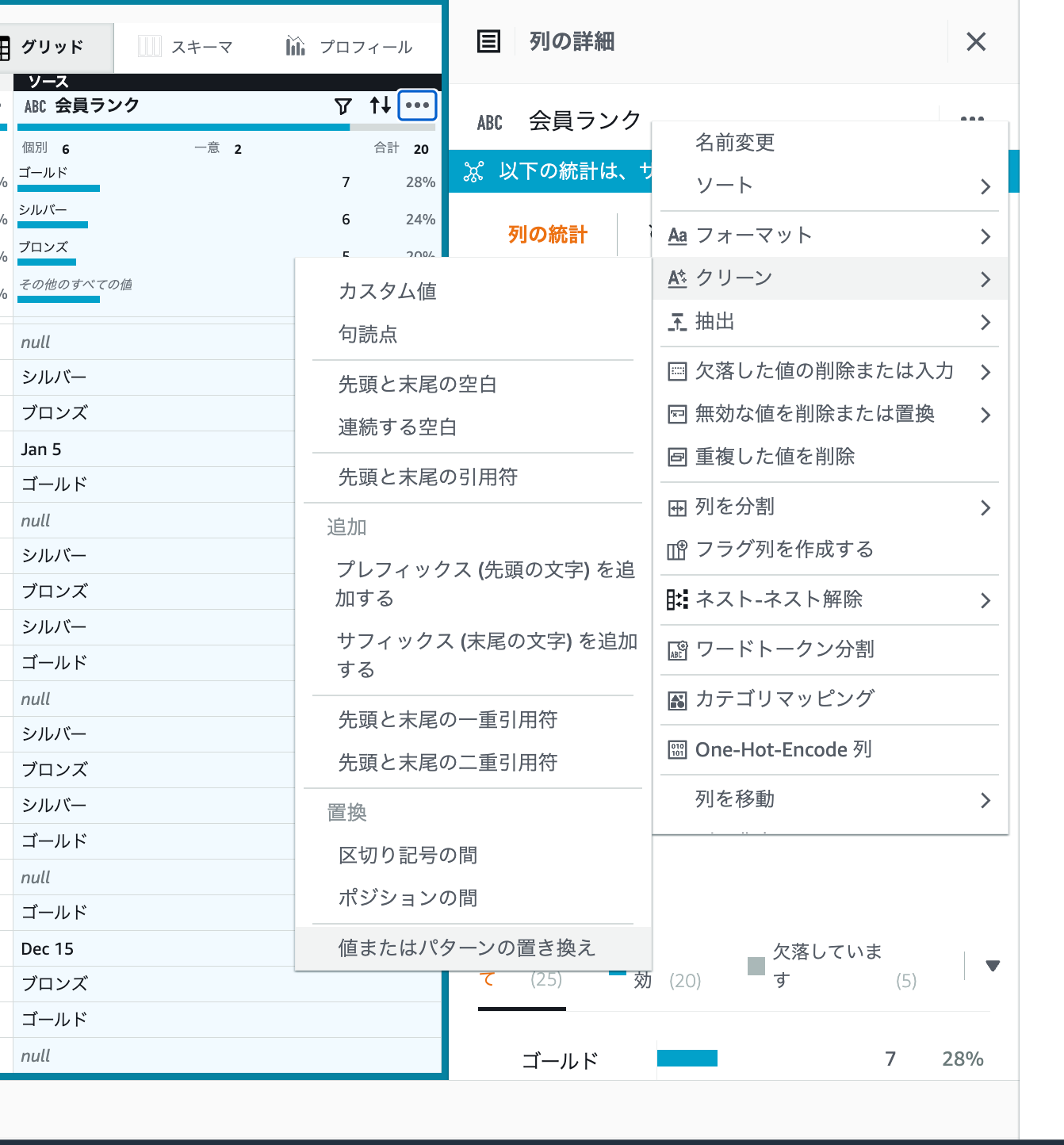Click the 列を分割 icon

[677, 507]
